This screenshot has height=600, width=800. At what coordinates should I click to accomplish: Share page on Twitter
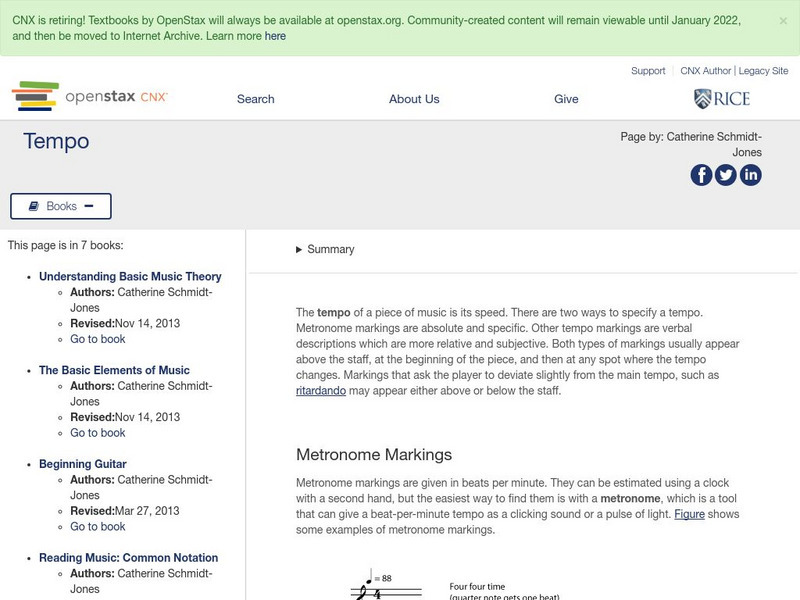726,175
